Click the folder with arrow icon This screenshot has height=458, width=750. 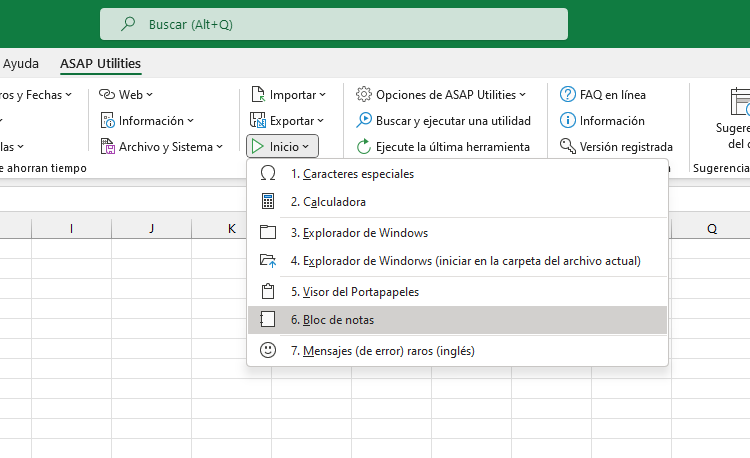[x=268, y=261]
